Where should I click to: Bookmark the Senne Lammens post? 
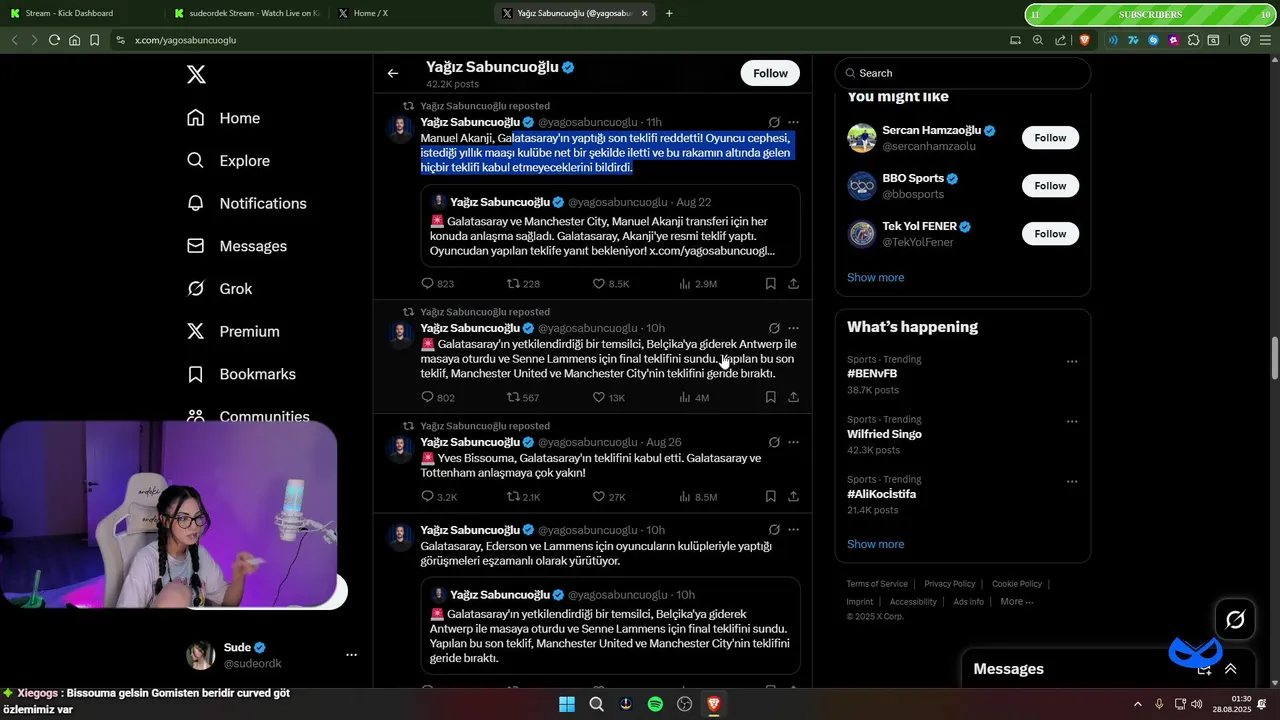(771, 397)
